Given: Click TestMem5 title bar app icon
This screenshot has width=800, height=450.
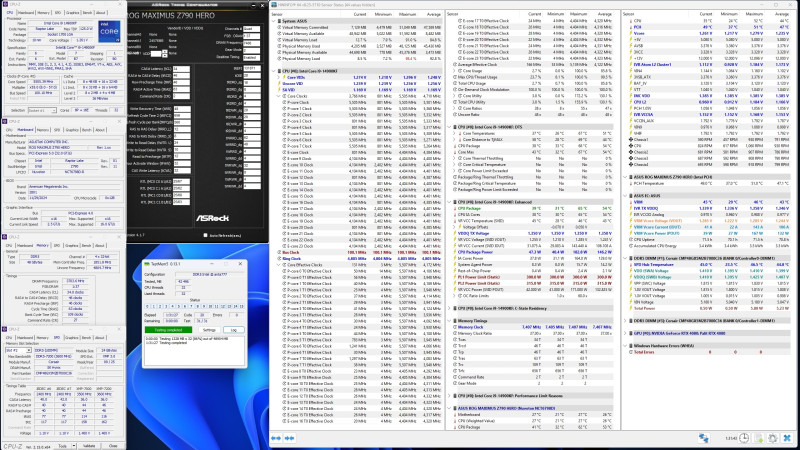Looking at the screenshot, I should [x=147, y=264].
